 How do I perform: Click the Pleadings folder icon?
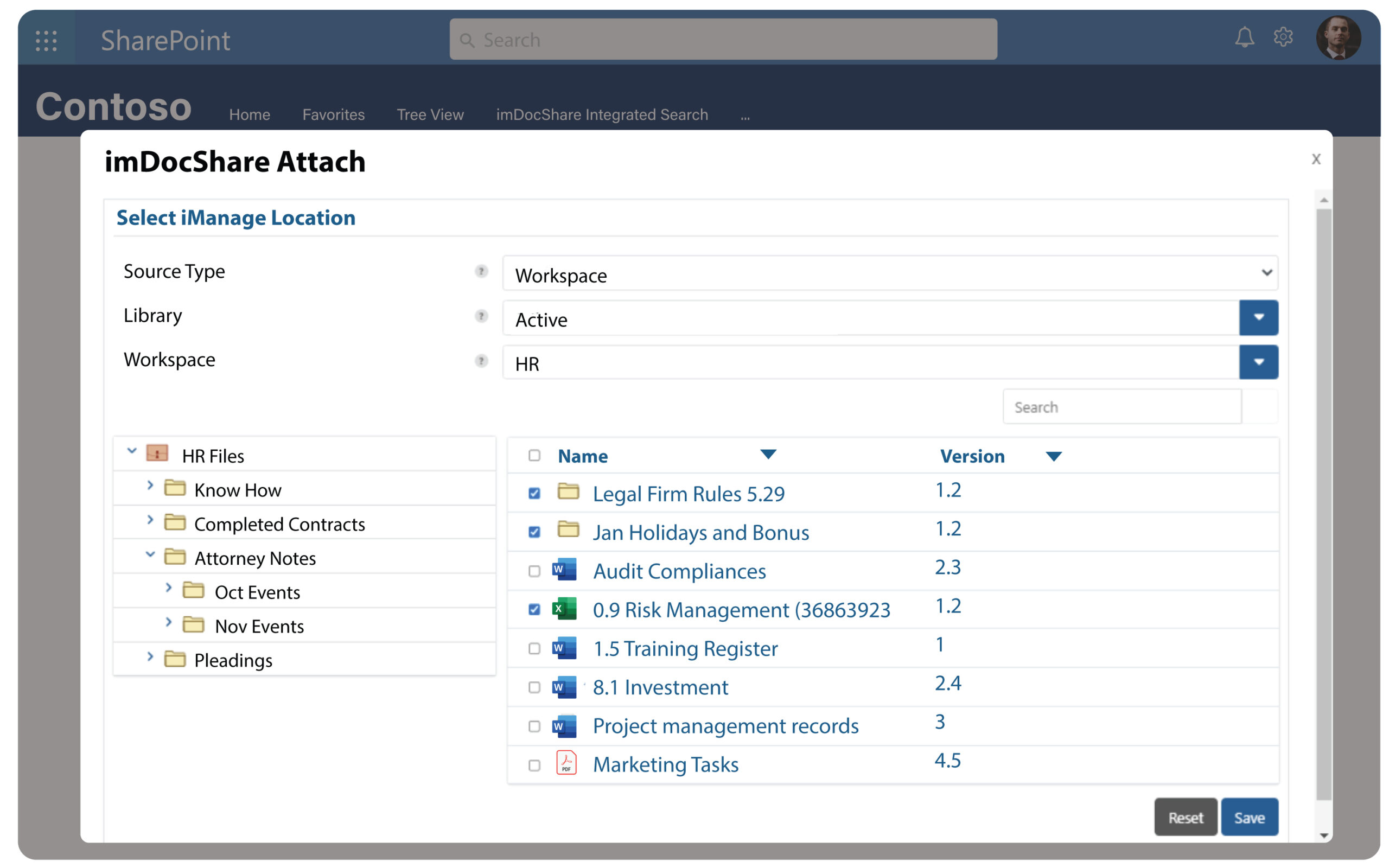point(175,659)
